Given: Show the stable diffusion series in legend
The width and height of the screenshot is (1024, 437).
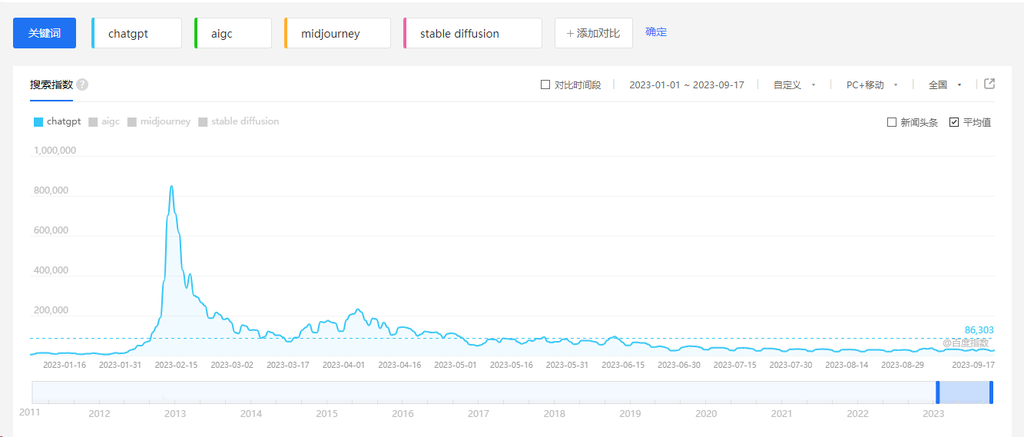Looking at the screenshot, I should coord(238,121).
